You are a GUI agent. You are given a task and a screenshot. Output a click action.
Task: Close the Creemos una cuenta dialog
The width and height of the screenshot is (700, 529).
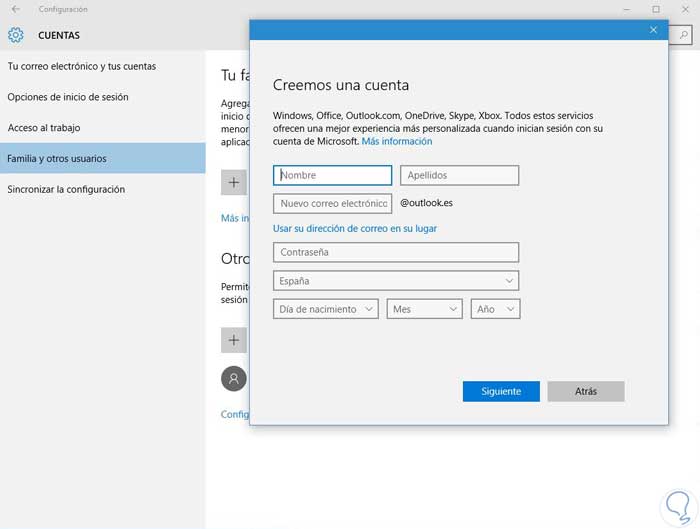[653, 30]
